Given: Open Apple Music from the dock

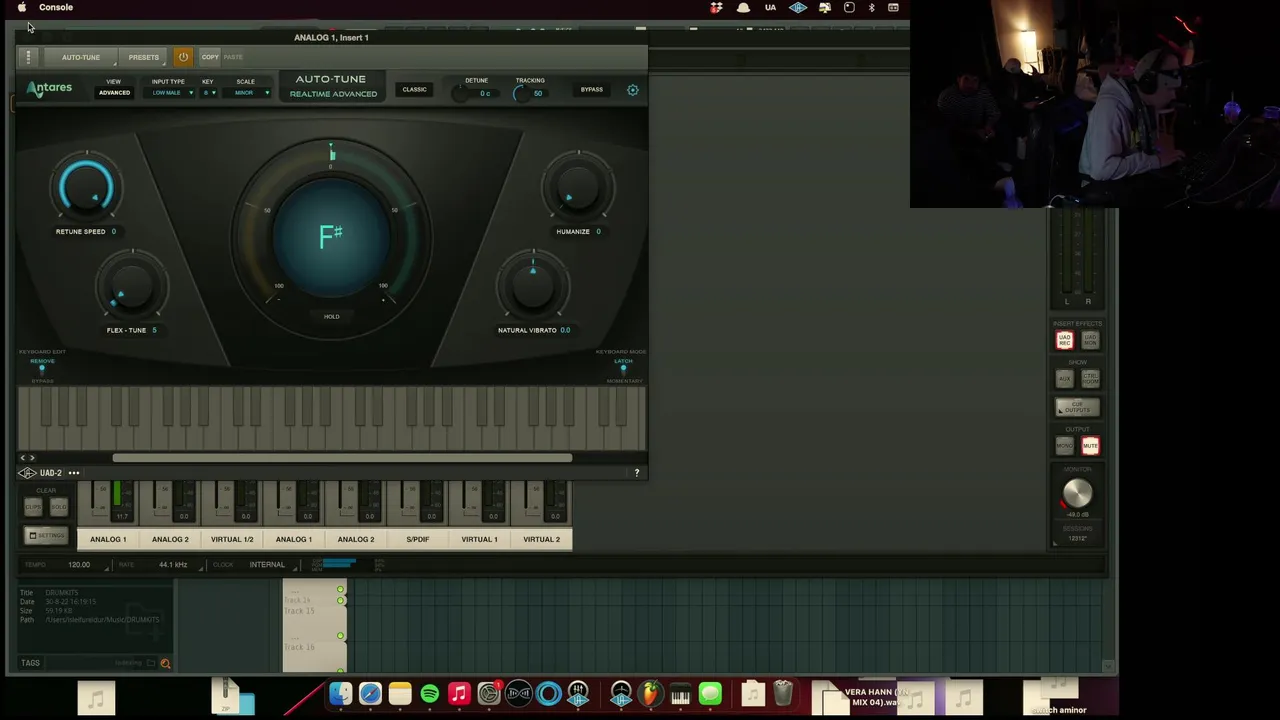Looking at the screenshot, I should point(459,693).
